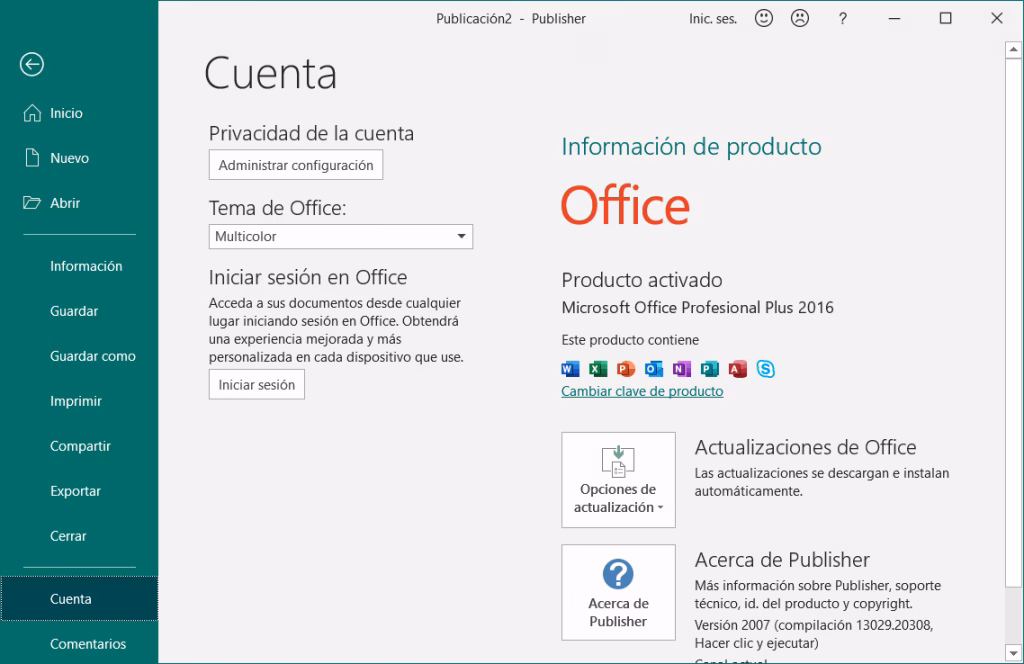The height and width of the screenshot is (664, 1024).
Task: Click the OneNote app icon
Action: (x=682, y=369)
